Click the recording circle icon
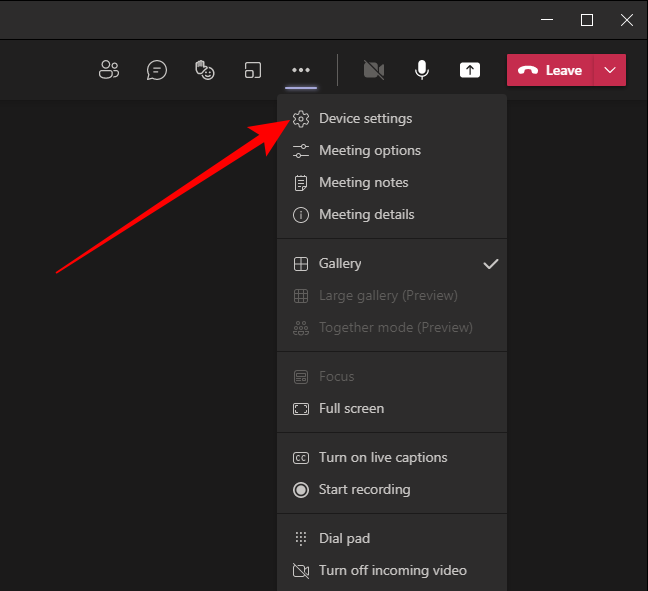The height and width of the screenshot is (591, 648). (301, 490)
